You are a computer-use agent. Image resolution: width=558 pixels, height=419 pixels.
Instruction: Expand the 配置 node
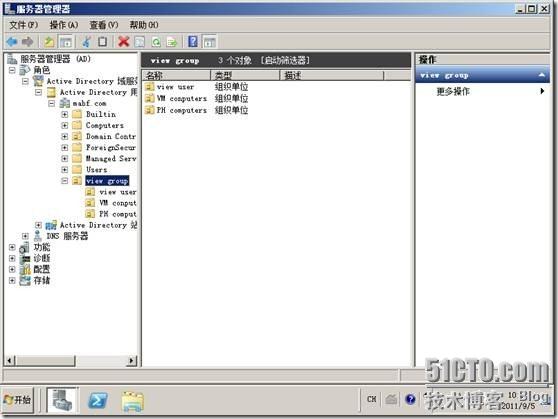point(12,269)
